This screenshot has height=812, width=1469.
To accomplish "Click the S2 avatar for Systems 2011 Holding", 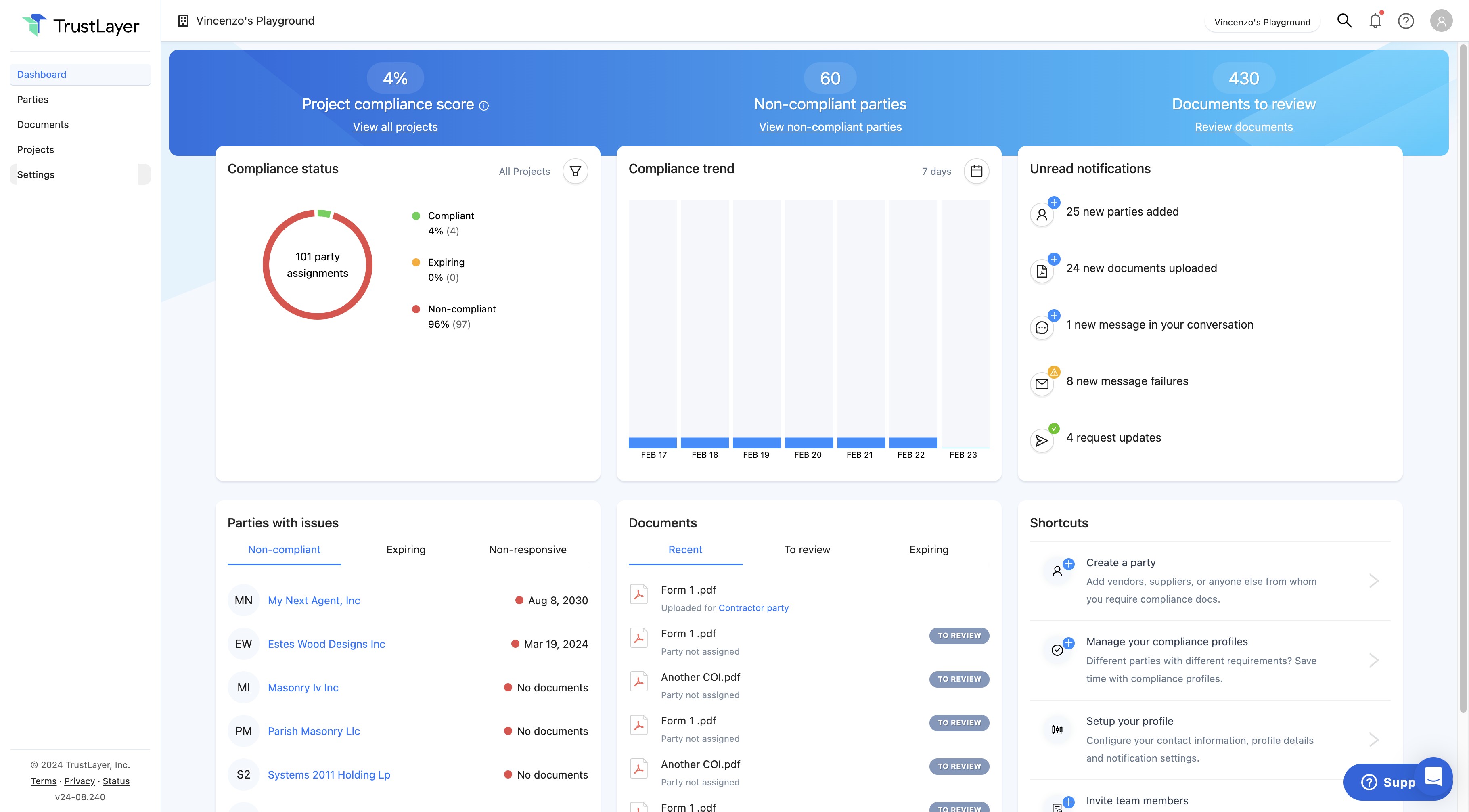I will 243,774.
